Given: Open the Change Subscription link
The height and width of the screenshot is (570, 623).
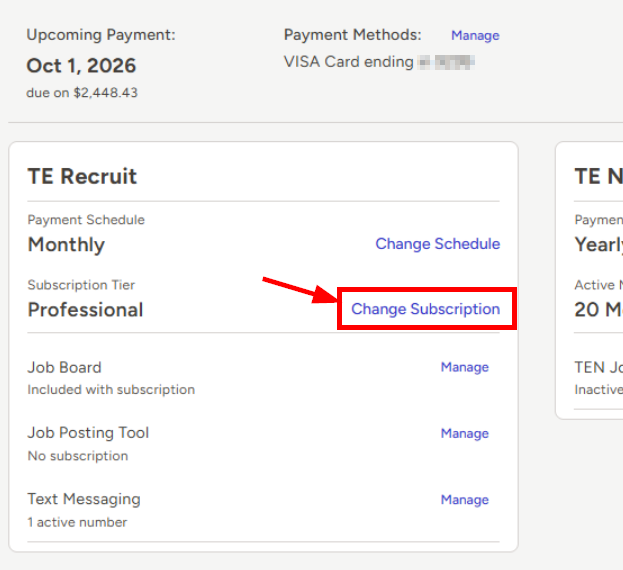Looking at the screenshot, I should (426, 309).
